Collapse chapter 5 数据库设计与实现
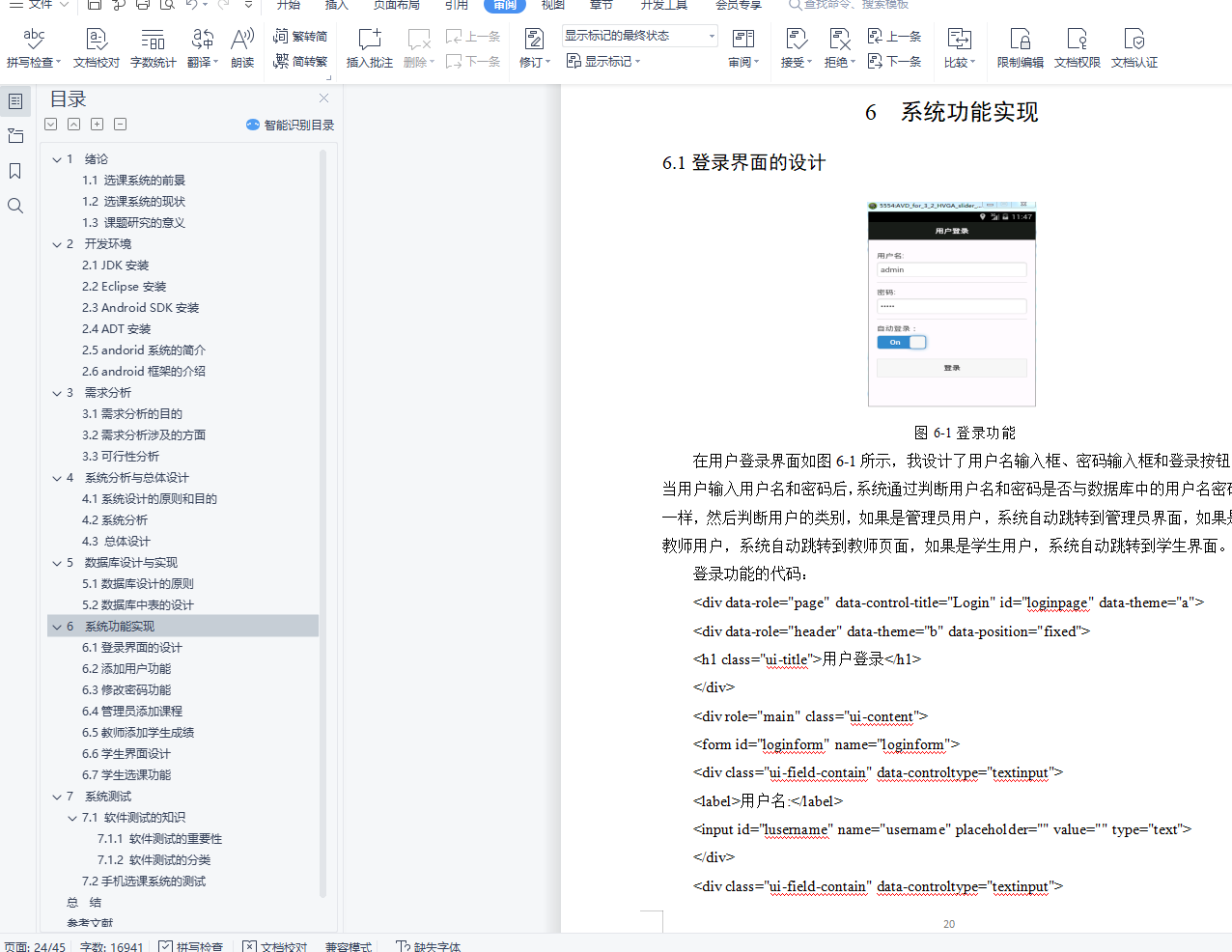1232x952 pixels. [57, 563]
